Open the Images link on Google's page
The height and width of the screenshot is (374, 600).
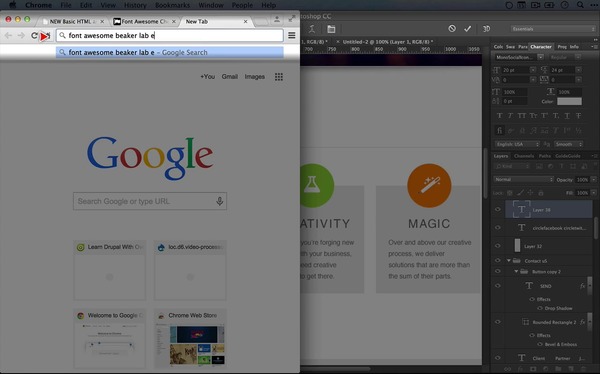(255, 77)
